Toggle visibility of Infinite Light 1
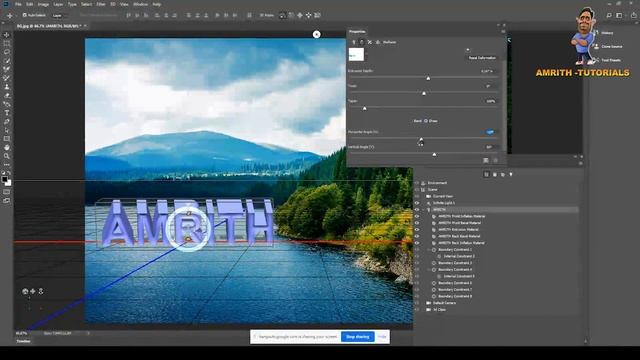Screen dimensions: 640x360 click(x=417, y=203)
